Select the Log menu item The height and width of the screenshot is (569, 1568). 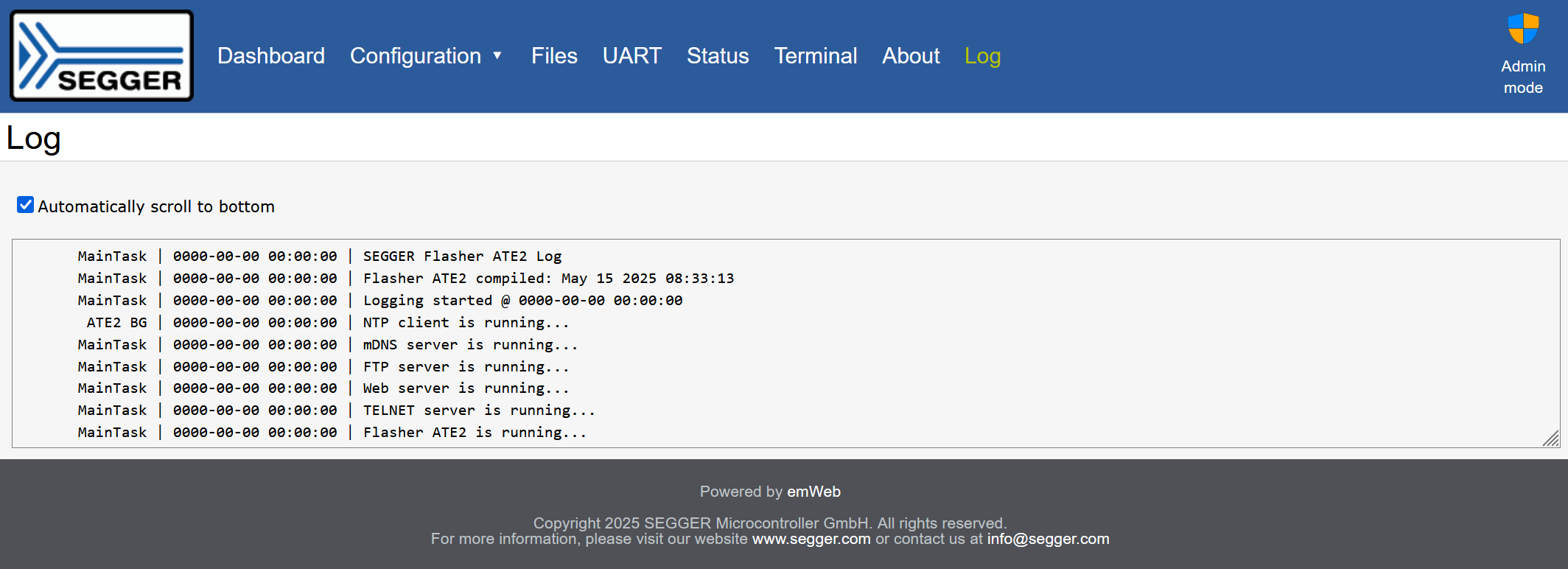(983, 56)
